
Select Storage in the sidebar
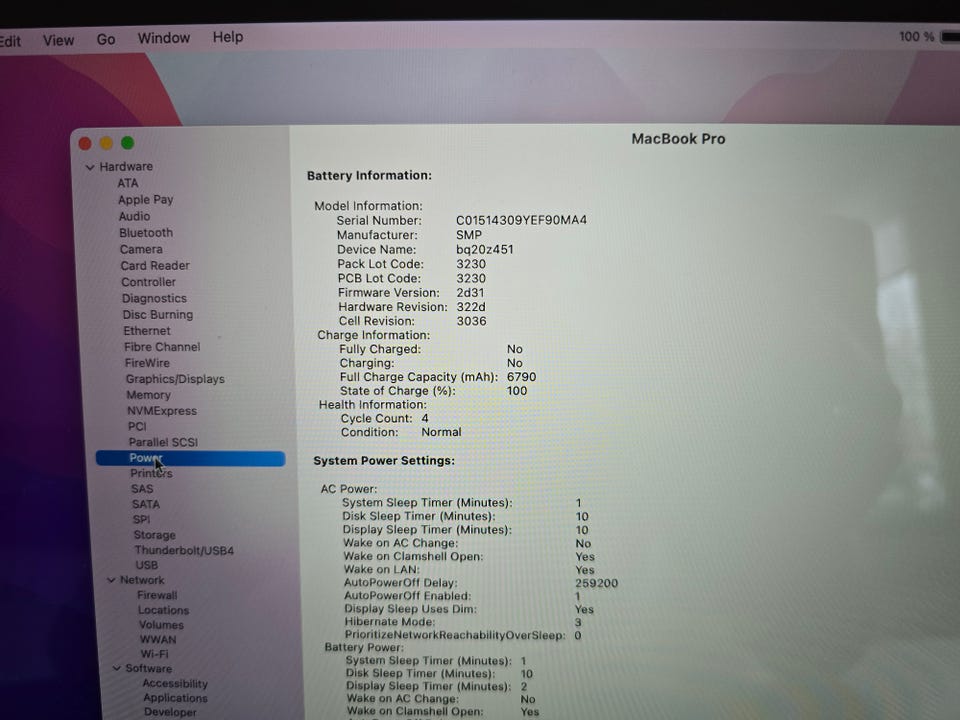[154, 534]
